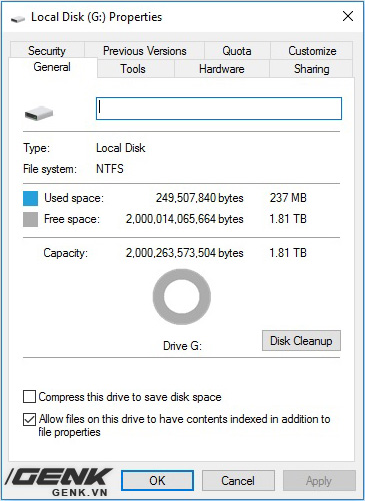Click the drive label text field

(219, 108)
